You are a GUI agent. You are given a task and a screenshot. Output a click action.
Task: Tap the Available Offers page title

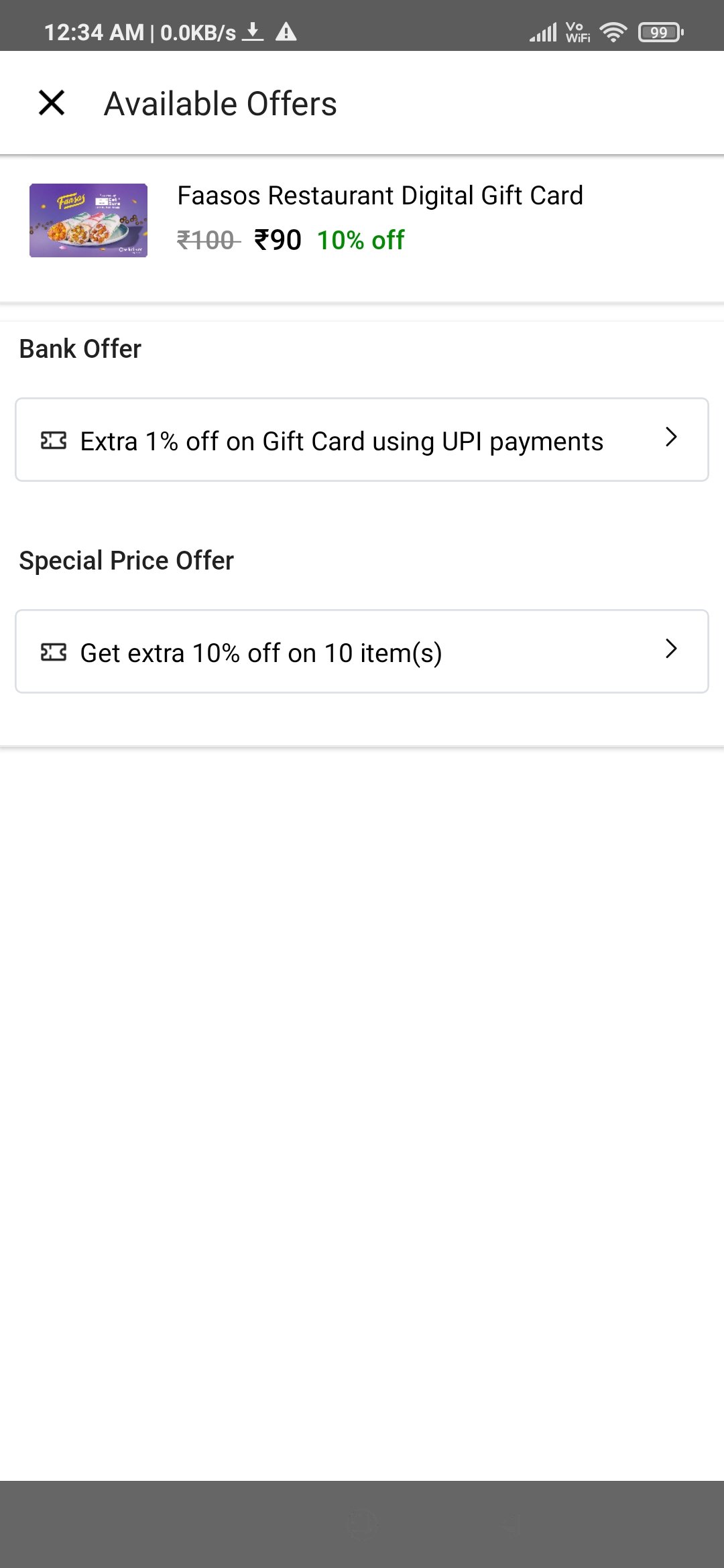coord(221,104)
